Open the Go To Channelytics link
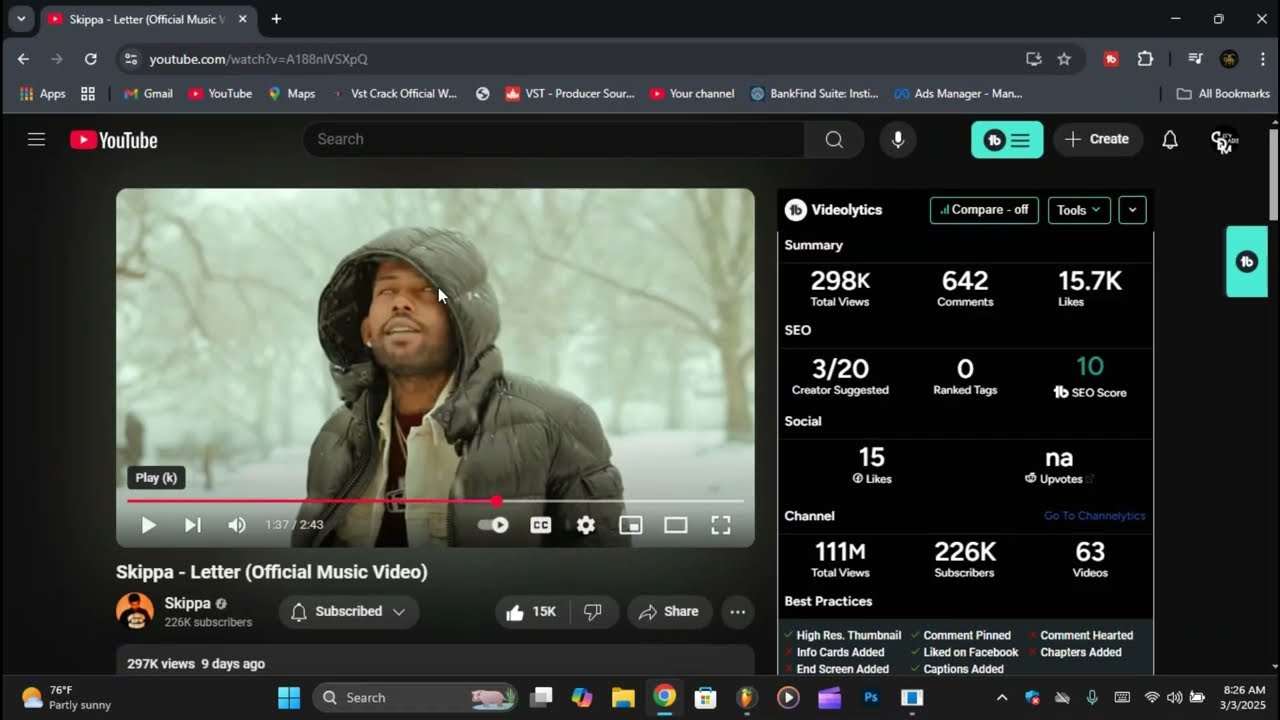 coord(1095,516)
